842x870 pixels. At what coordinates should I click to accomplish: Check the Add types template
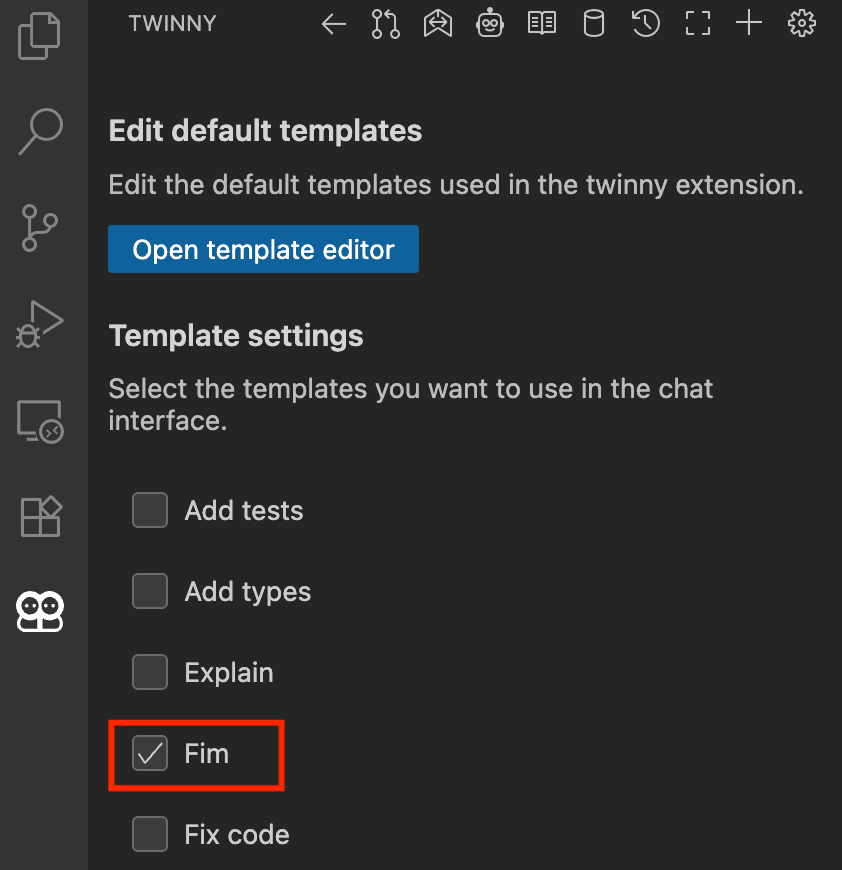150,591
